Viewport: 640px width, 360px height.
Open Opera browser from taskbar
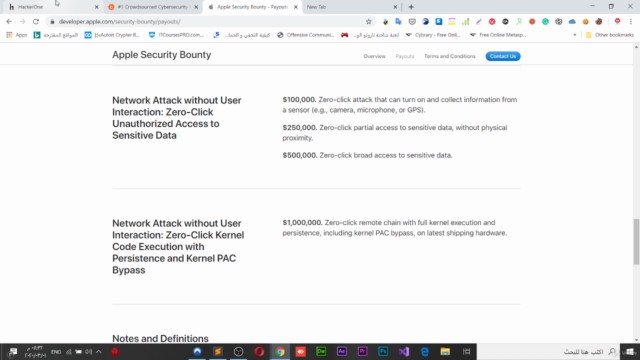(x=259, y=351)
